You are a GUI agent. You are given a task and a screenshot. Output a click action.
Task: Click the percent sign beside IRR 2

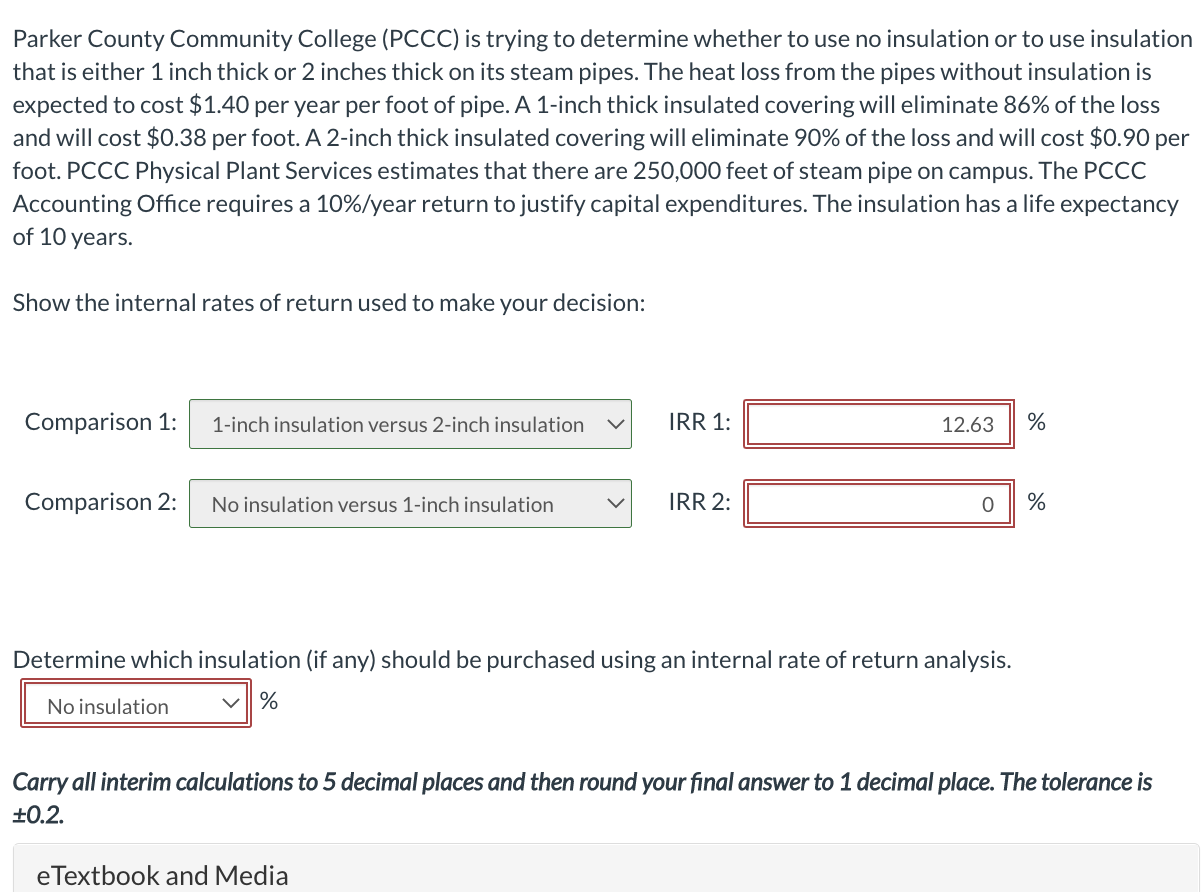(1037, 502)
